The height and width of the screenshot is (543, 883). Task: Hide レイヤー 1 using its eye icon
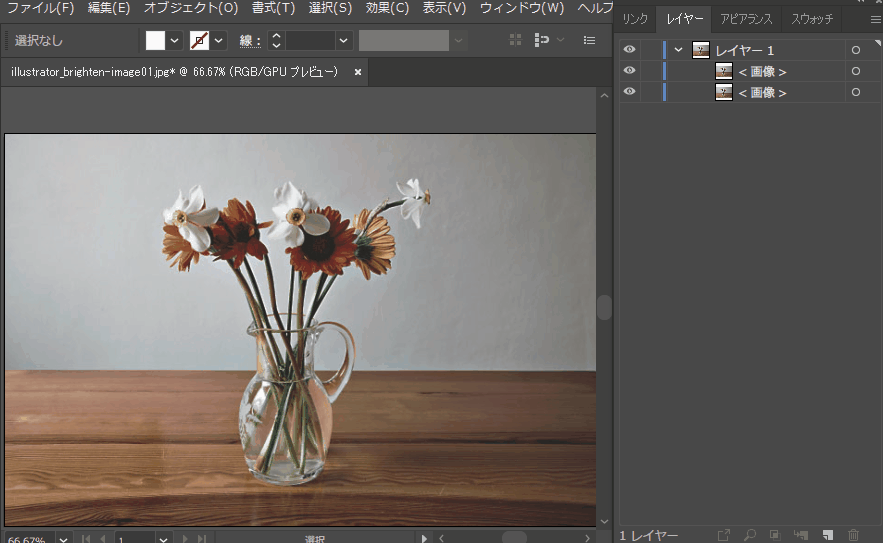point(629,50)
